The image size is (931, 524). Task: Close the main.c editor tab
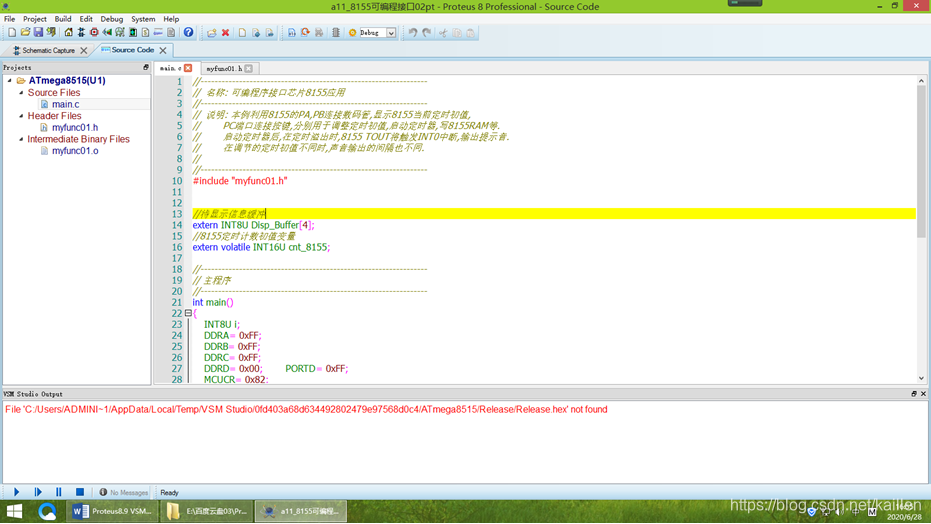click(x=188, y=68)
